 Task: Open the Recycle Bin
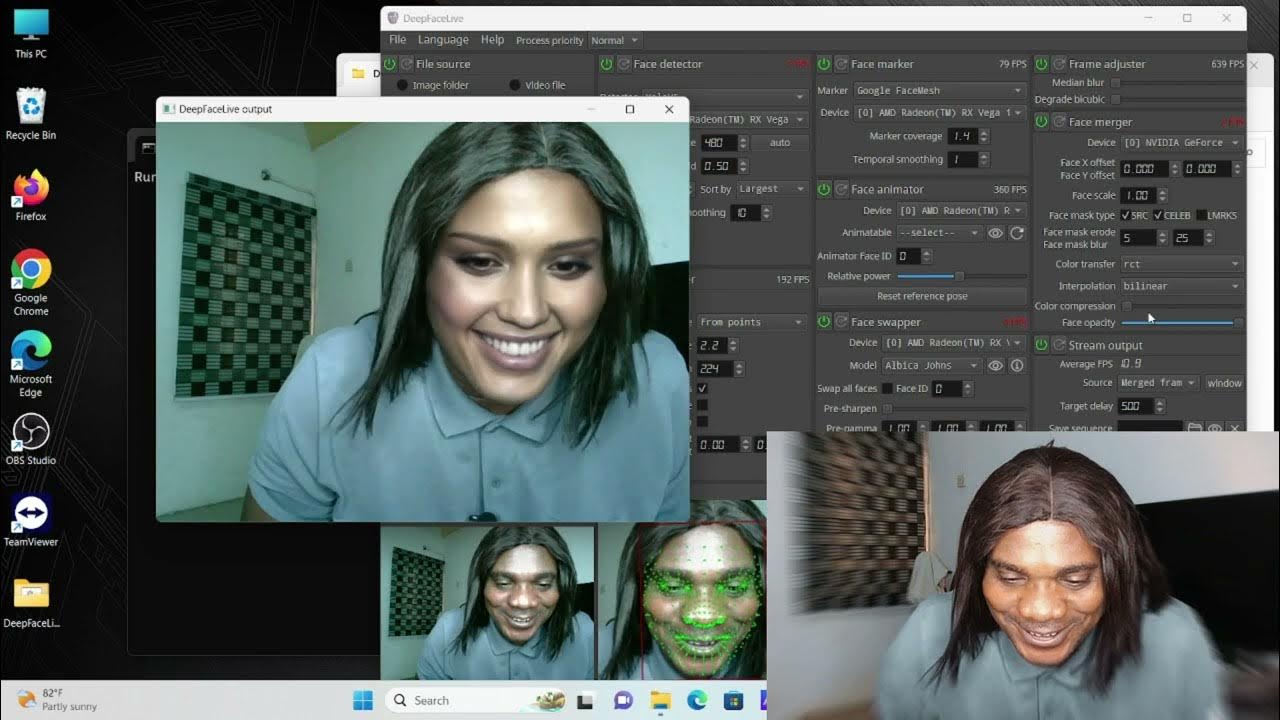[x=31, y=113]
